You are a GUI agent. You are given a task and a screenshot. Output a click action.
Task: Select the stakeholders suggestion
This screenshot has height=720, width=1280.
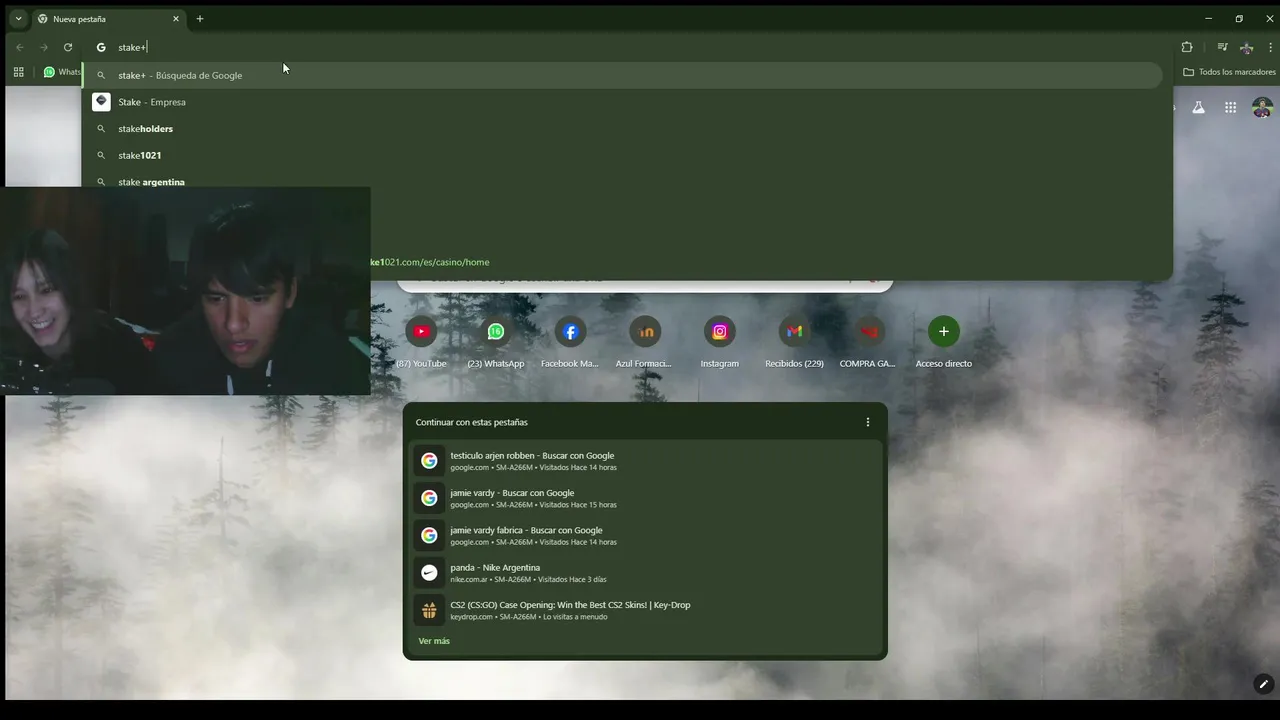tap(622, 129)
